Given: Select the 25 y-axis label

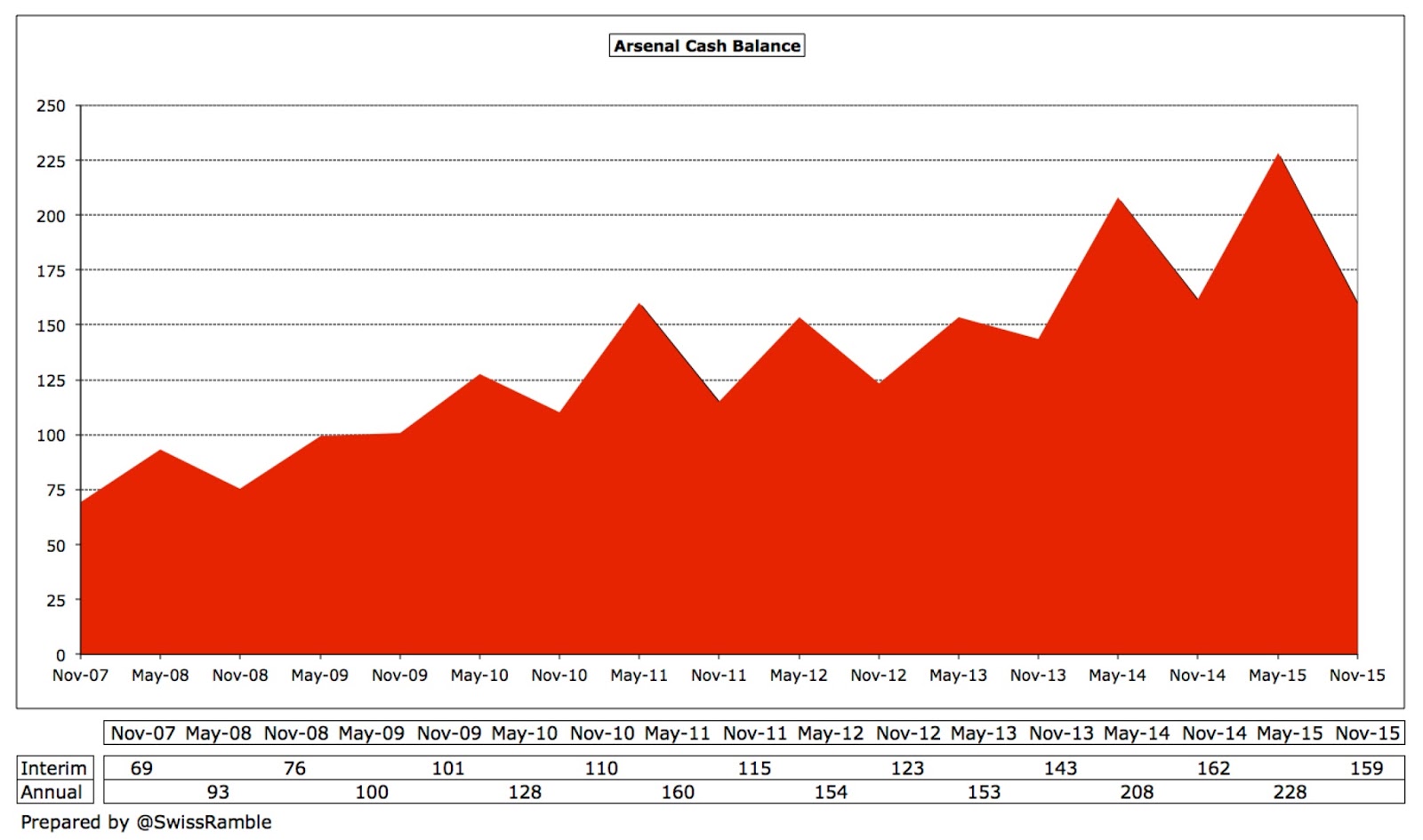Looking at the screenshot, I should tap(56, 600).
